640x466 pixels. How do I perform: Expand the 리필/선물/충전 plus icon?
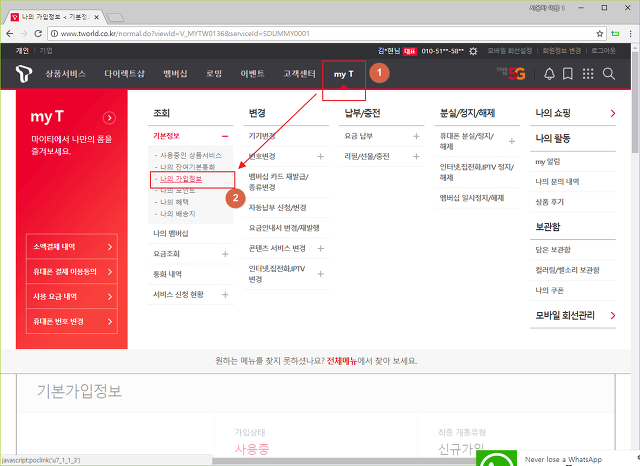tap(416, 156)
